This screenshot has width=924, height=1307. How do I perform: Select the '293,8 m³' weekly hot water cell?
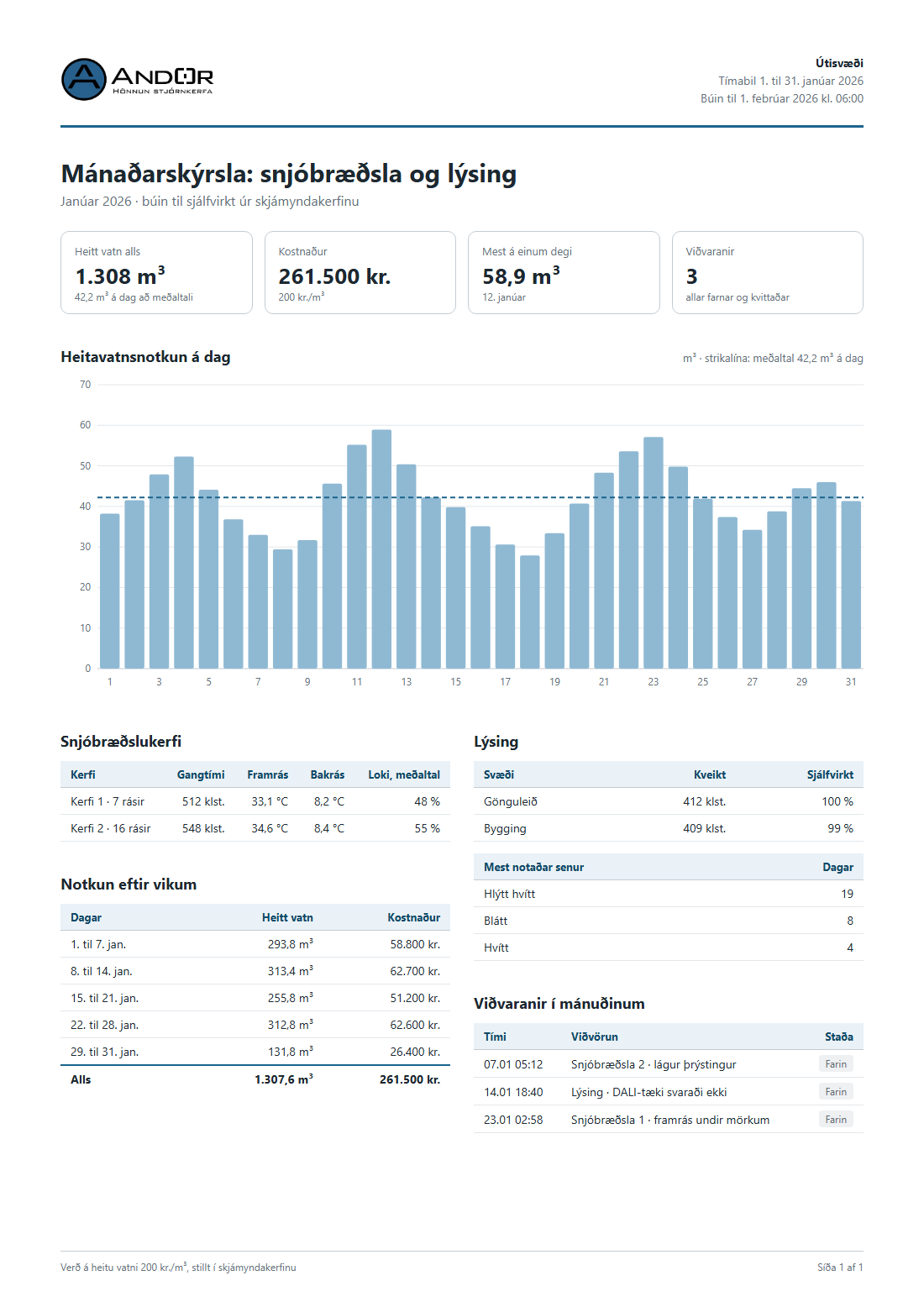coord(291,944)
